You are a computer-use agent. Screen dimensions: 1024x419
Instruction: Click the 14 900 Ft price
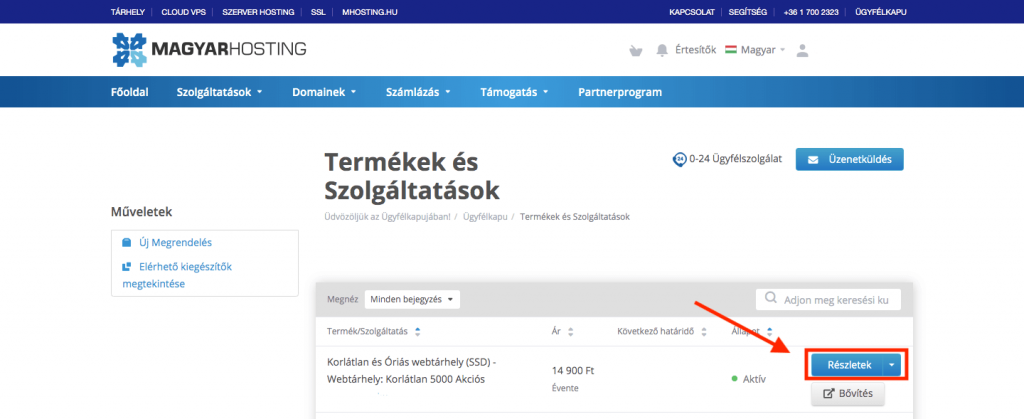coord(573,371)
